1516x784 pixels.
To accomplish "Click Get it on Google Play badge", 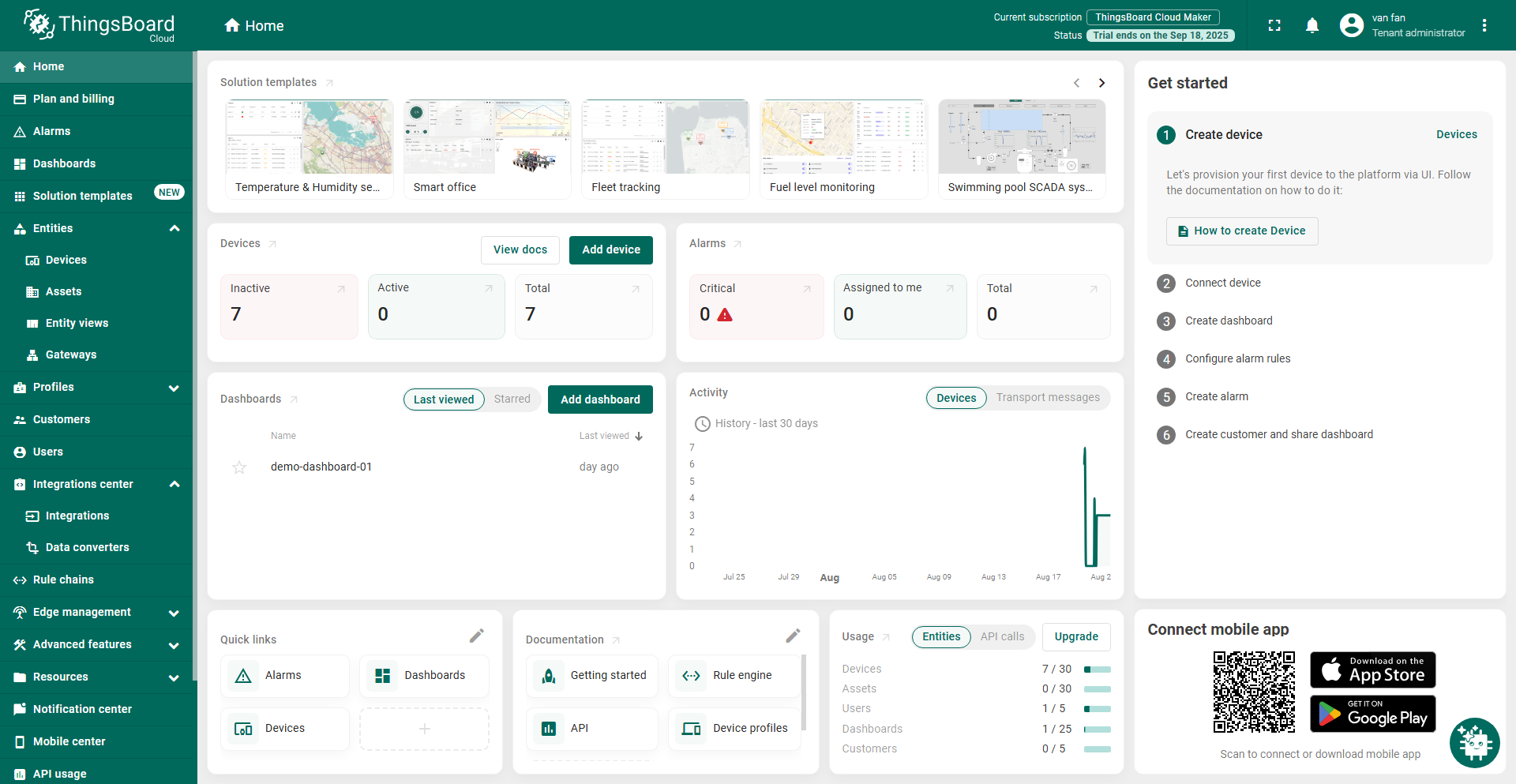I will [x=1373, y=714].
